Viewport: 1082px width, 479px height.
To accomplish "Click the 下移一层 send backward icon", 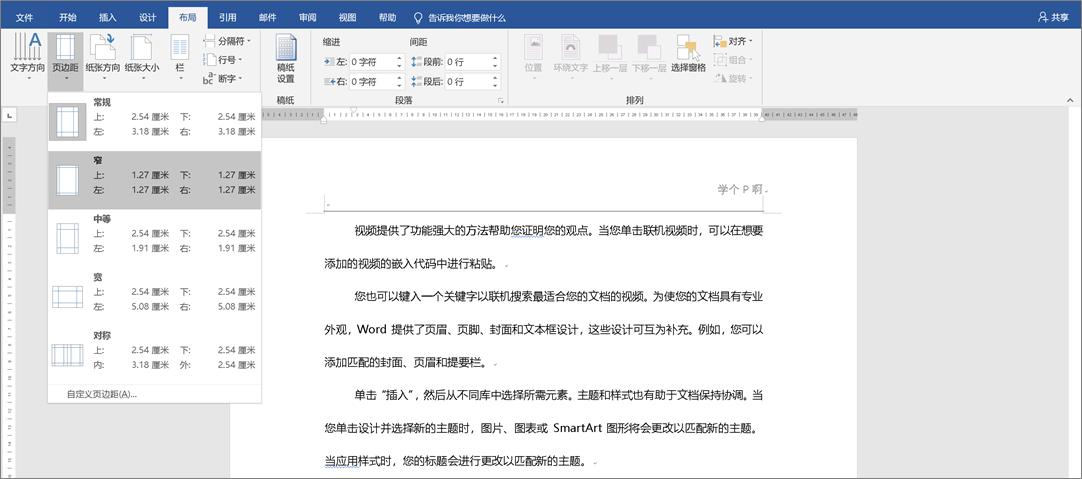I will (649, 55).
